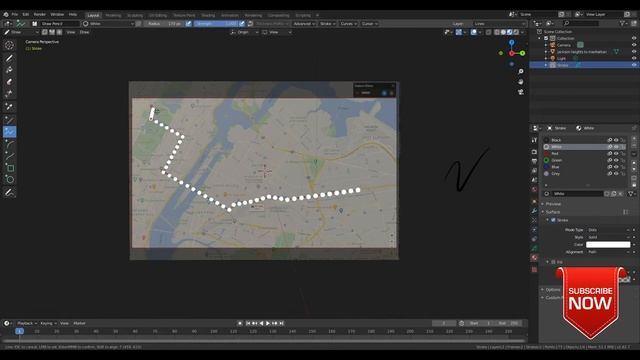Image resolution: width=640 pixels, height=360 pixels.
Task: Open the File menu
Action: pos(15,14)
